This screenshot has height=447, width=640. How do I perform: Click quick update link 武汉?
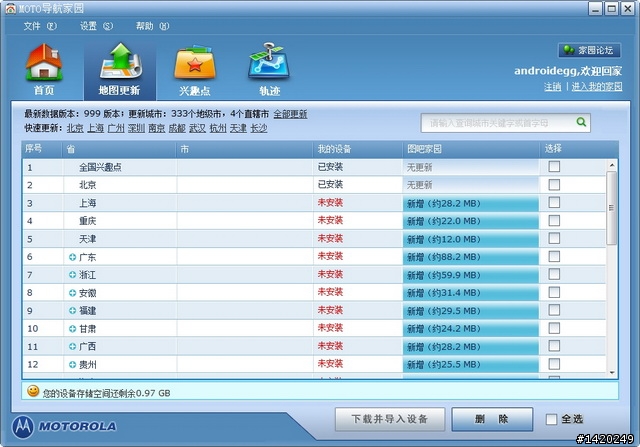click(198, 128)
